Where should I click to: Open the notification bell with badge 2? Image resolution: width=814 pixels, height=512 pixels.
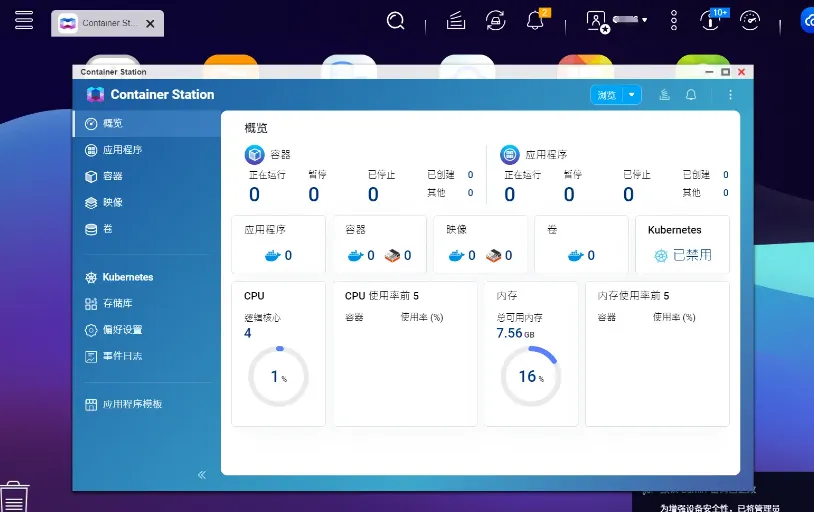(x=536, y=20)
